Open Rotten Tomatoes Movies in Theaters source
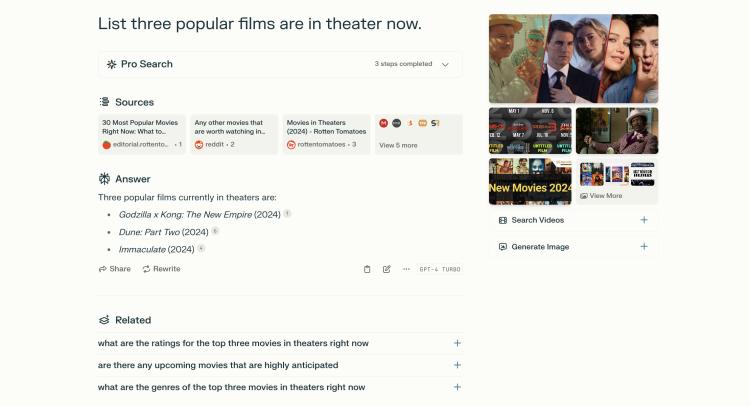Image resolution: width=750 pixels, height=406 pixels. (x=326, y=134)
